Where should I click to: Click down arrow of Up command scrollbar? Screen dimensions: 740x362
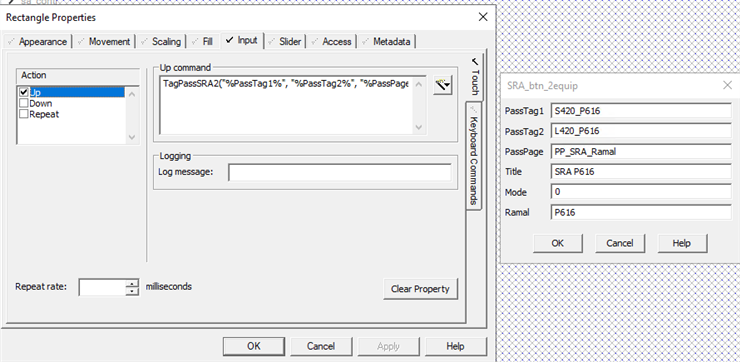(419, 127)
